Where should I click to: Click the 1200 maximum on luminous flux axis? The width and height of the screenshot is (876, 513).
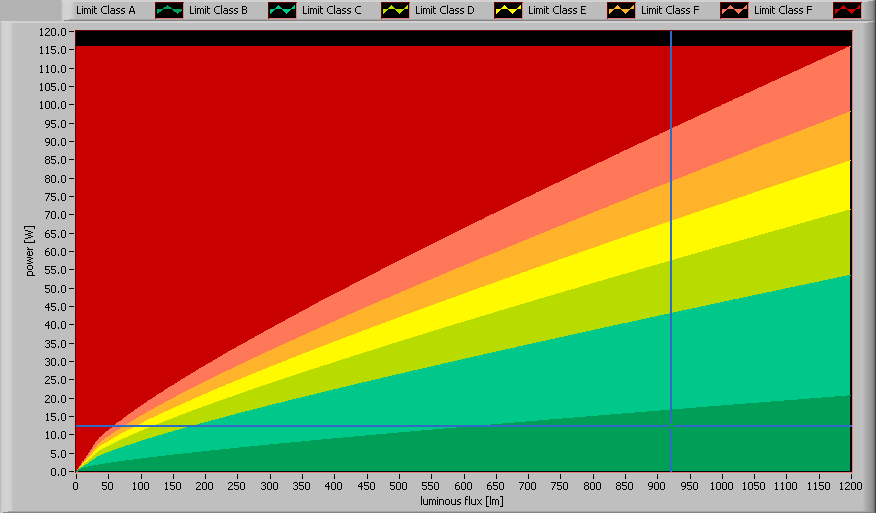coord(849,484)
